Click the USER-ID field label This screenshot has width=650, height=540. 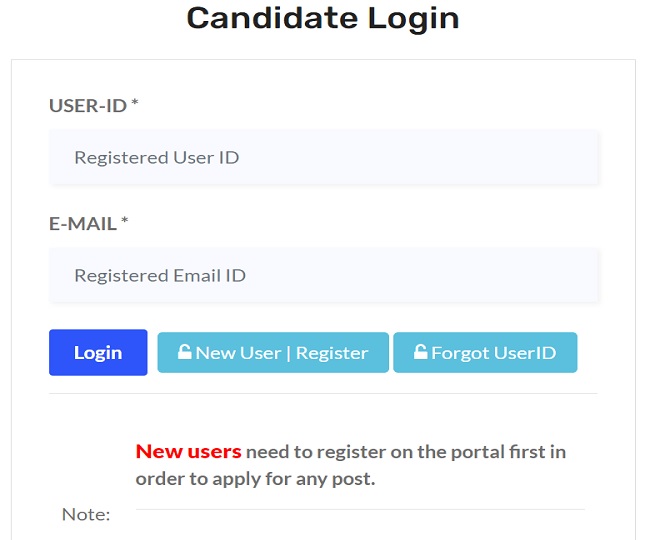pos(87,105)
